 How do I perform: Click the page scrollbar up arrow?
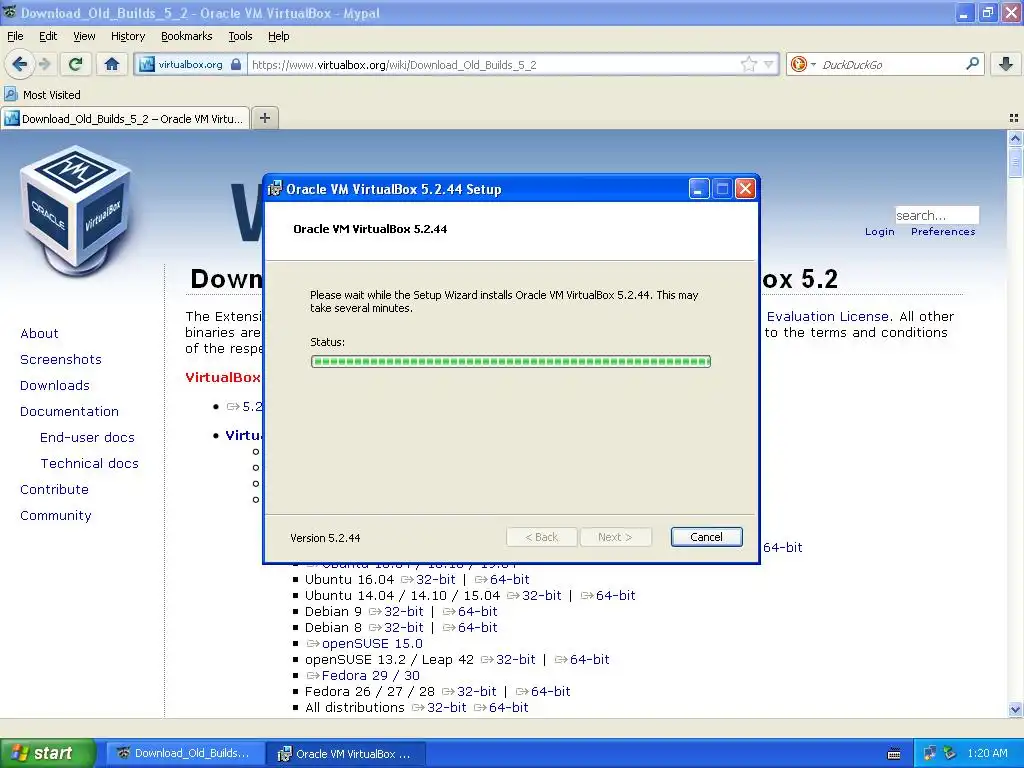[1015, 138]
